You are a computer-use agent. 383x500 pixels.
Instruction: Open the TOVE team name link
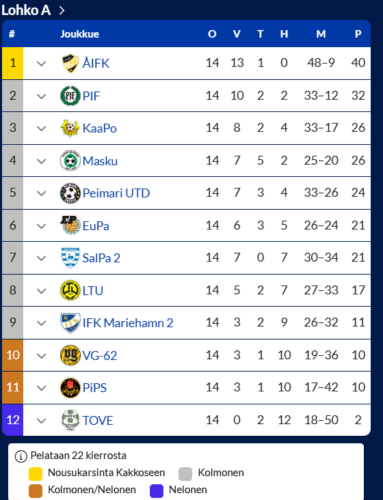98,420
